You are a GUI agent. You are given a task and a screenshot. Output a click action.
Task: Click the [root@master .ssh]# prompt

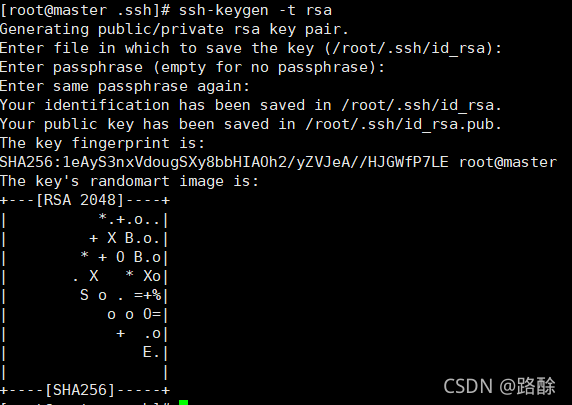(85, 10)
